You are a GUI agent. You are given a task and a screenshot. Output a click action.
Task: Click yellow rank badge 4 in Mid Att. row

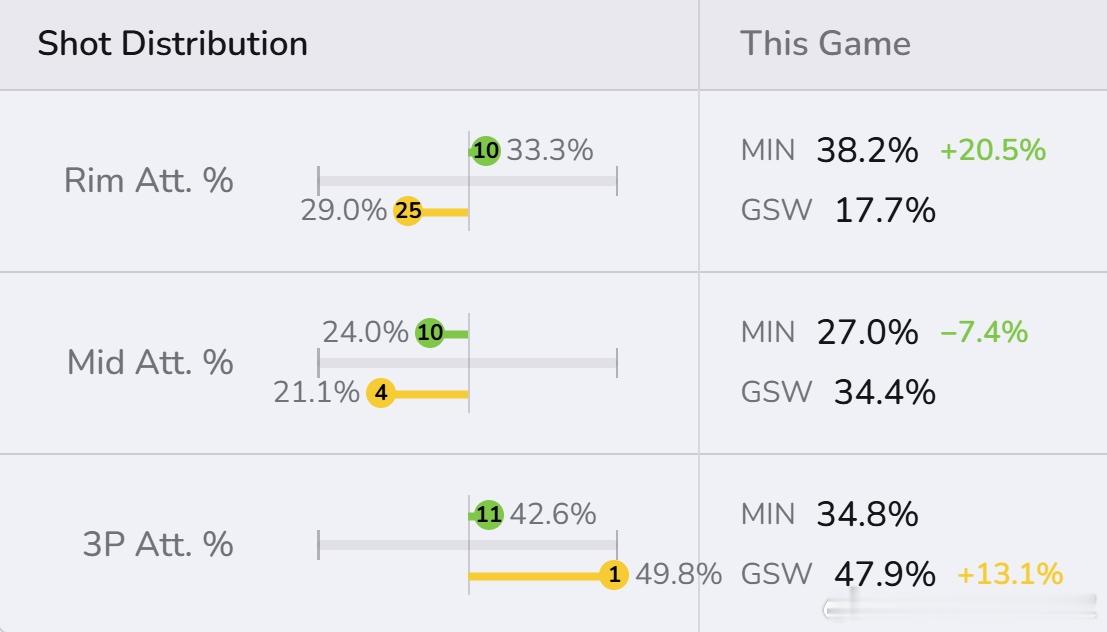tap(381, 393)
